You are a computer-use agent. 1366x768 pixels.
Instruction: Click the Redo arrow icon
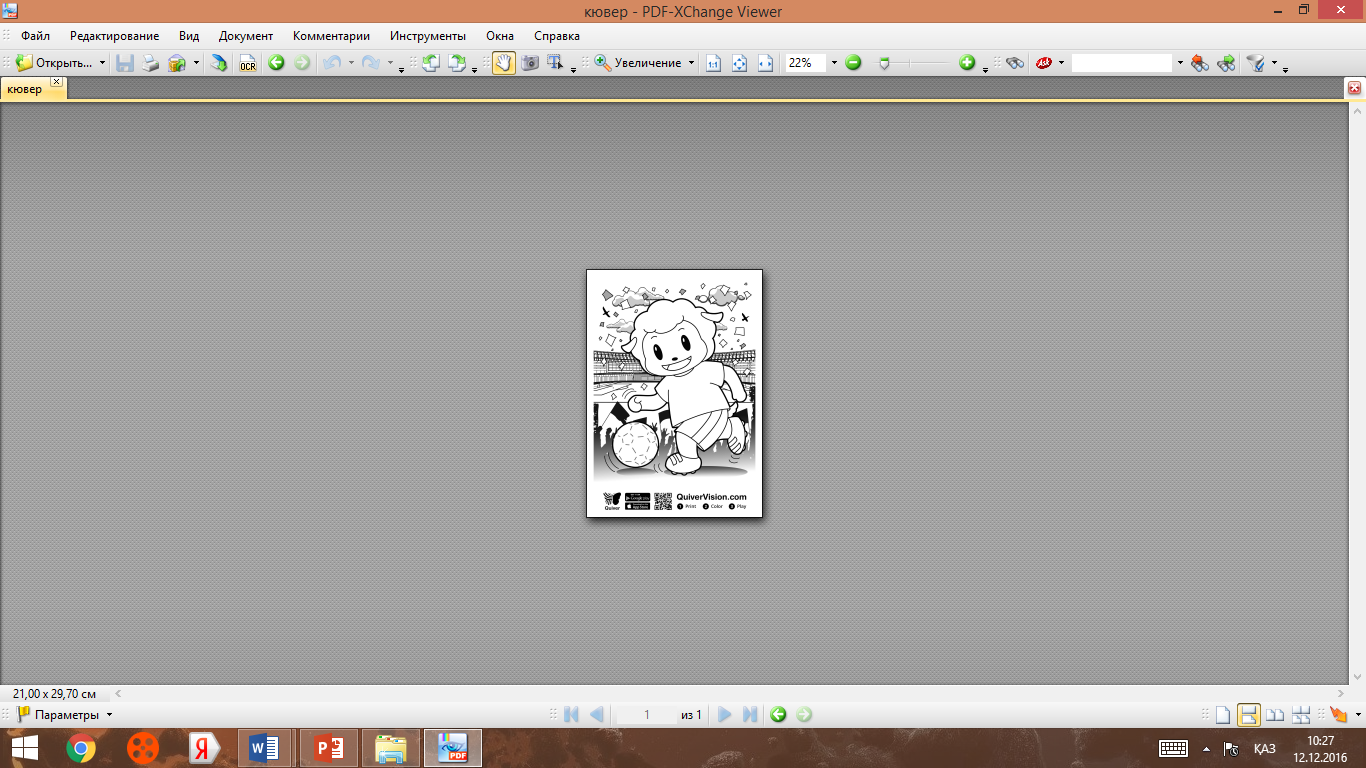[371, 63]
